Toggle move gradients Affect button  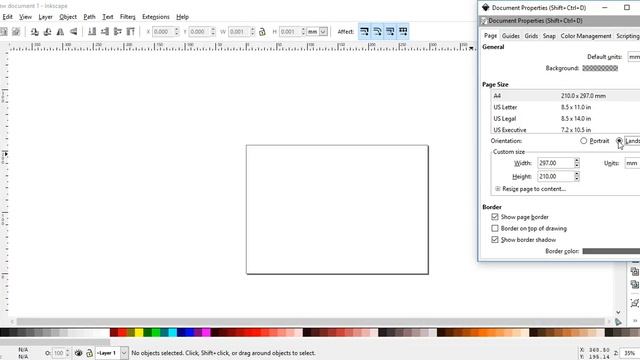coord(390,31)
